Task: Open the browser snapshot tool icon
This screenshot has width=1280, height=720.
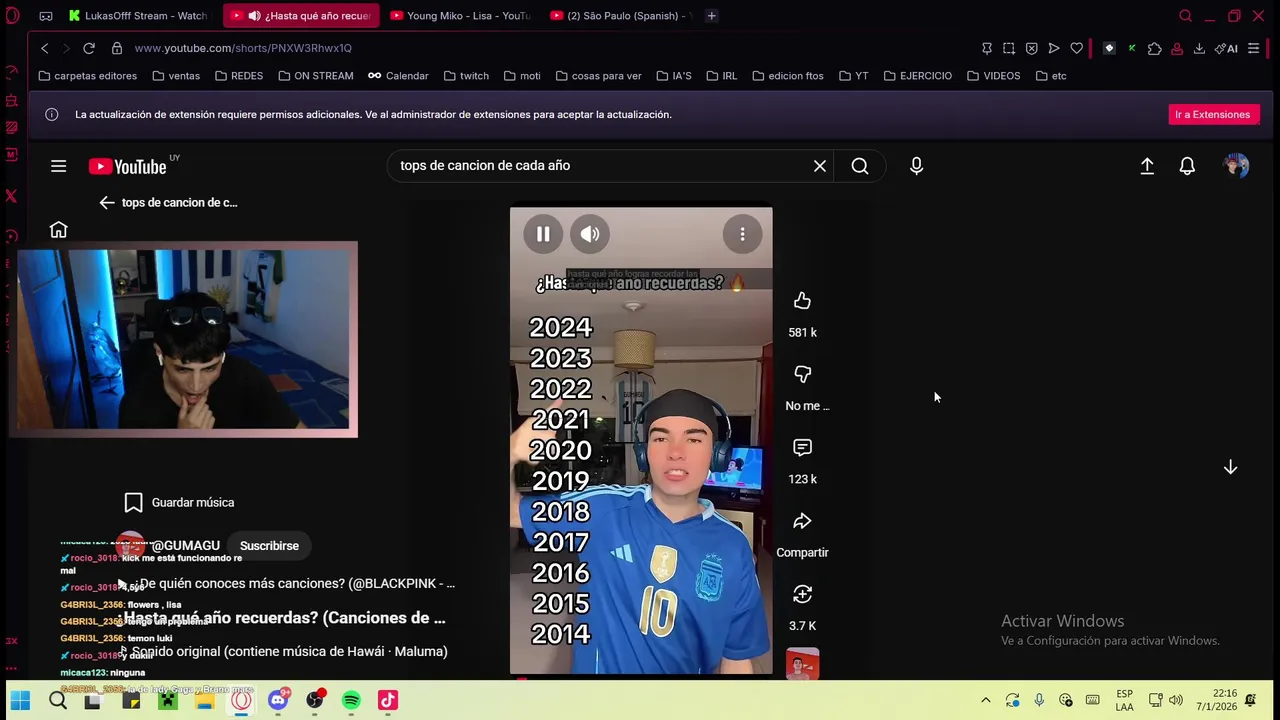Action: pyautogui.click(x=1009, y=48)
